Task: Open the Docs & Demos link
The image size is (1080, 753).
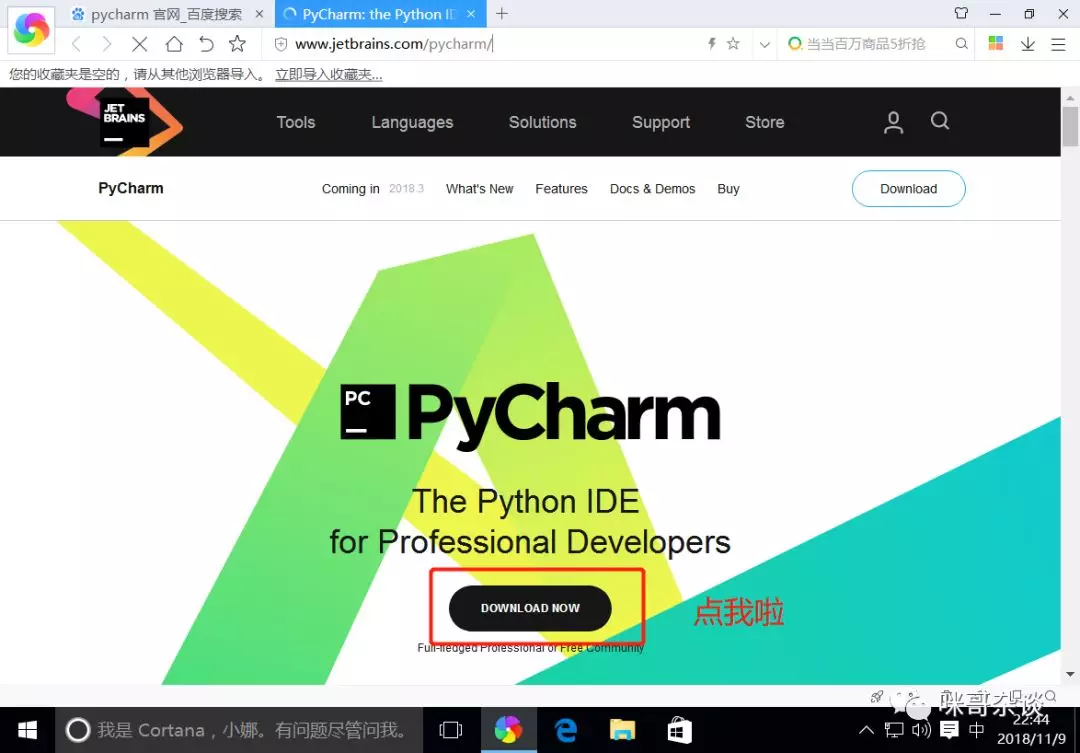Action: pyautogui.click(x=652, y=189)
